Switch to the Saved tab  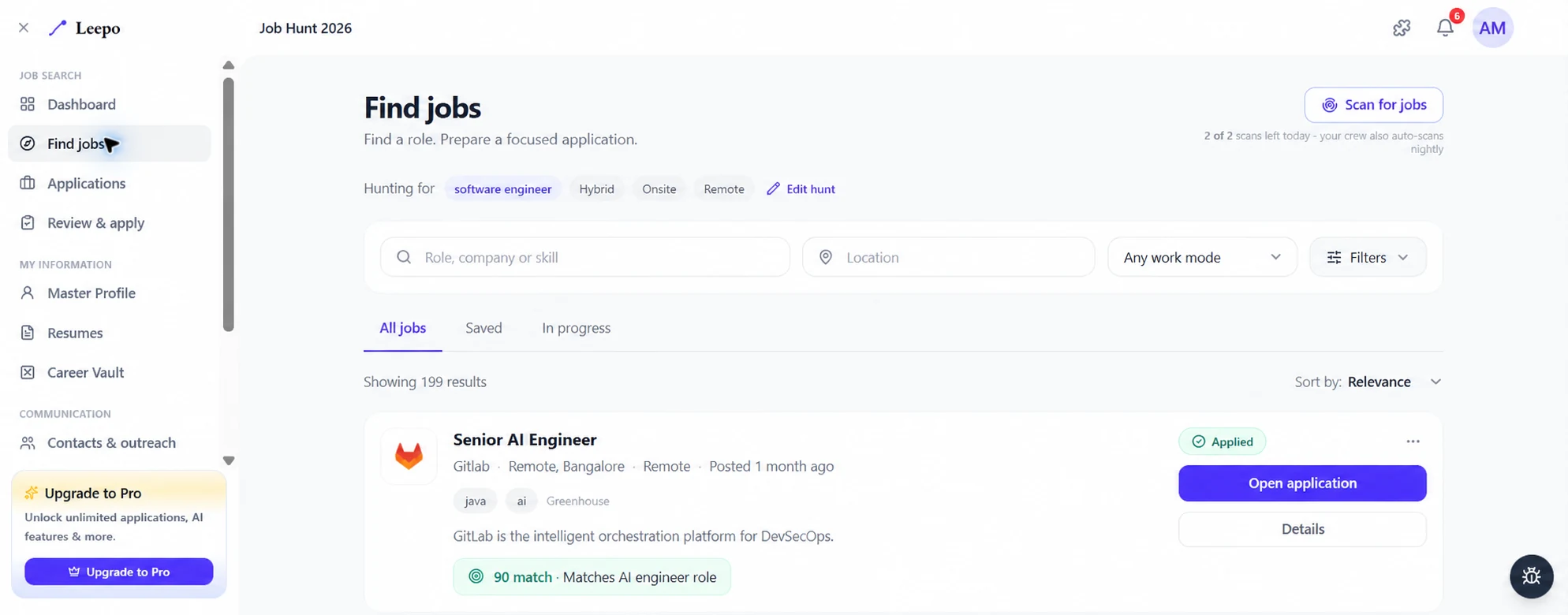click(483, 328)
